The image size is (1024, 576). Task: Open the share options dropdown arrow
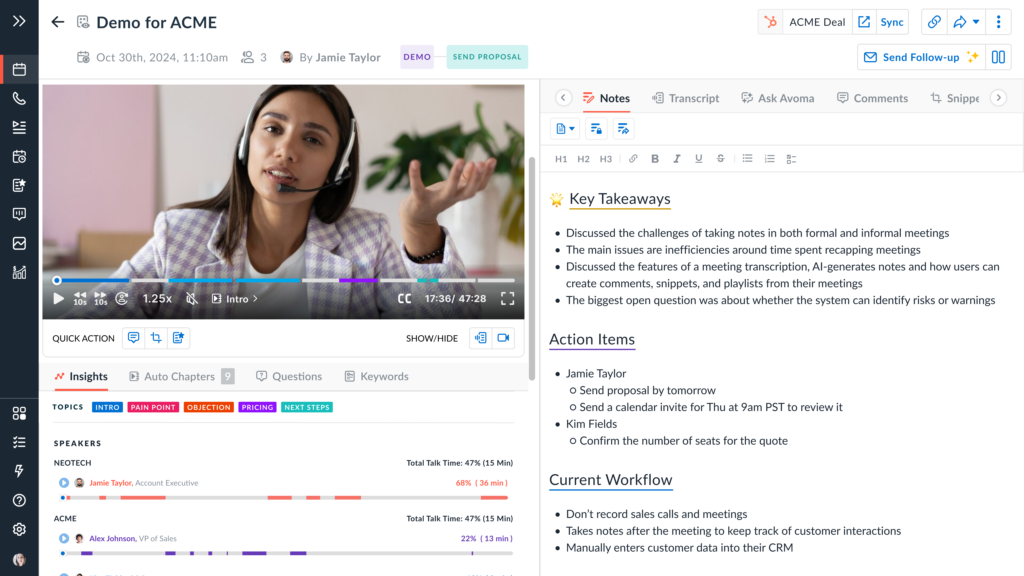click(x=975, y=21)
